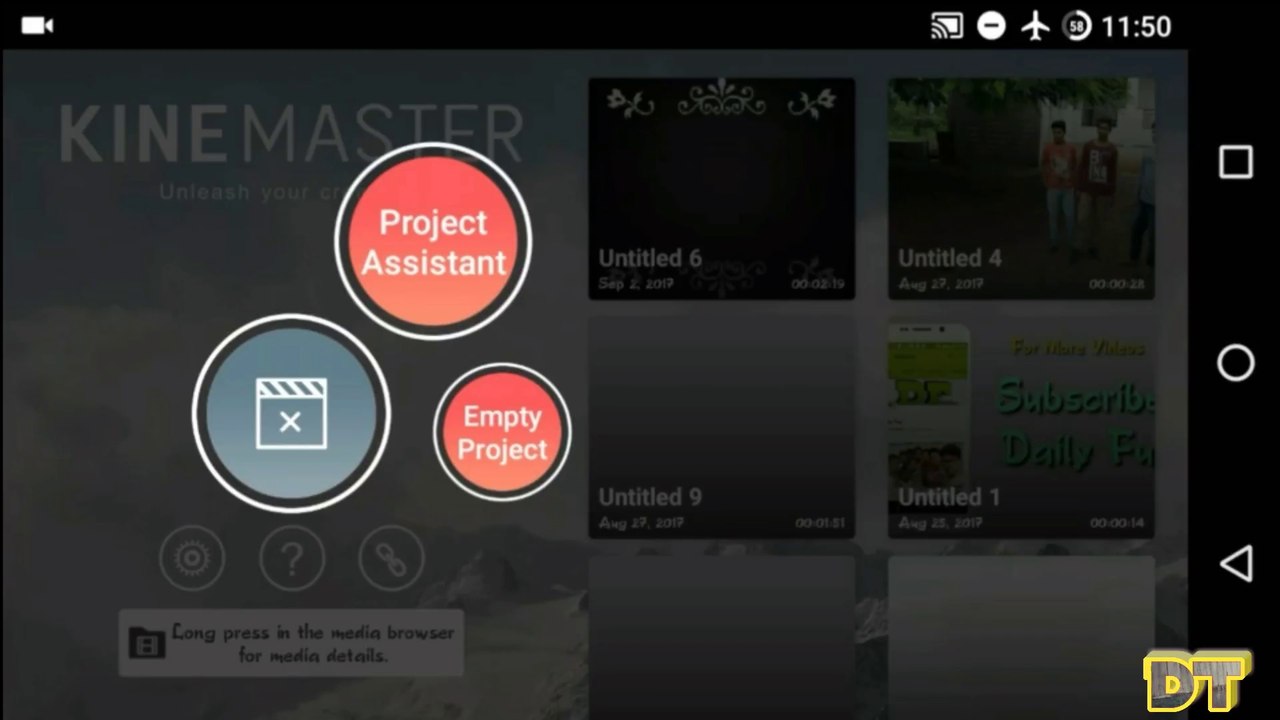Open the Untitled 4 project thumbnail

click(x=1021, y=189)
